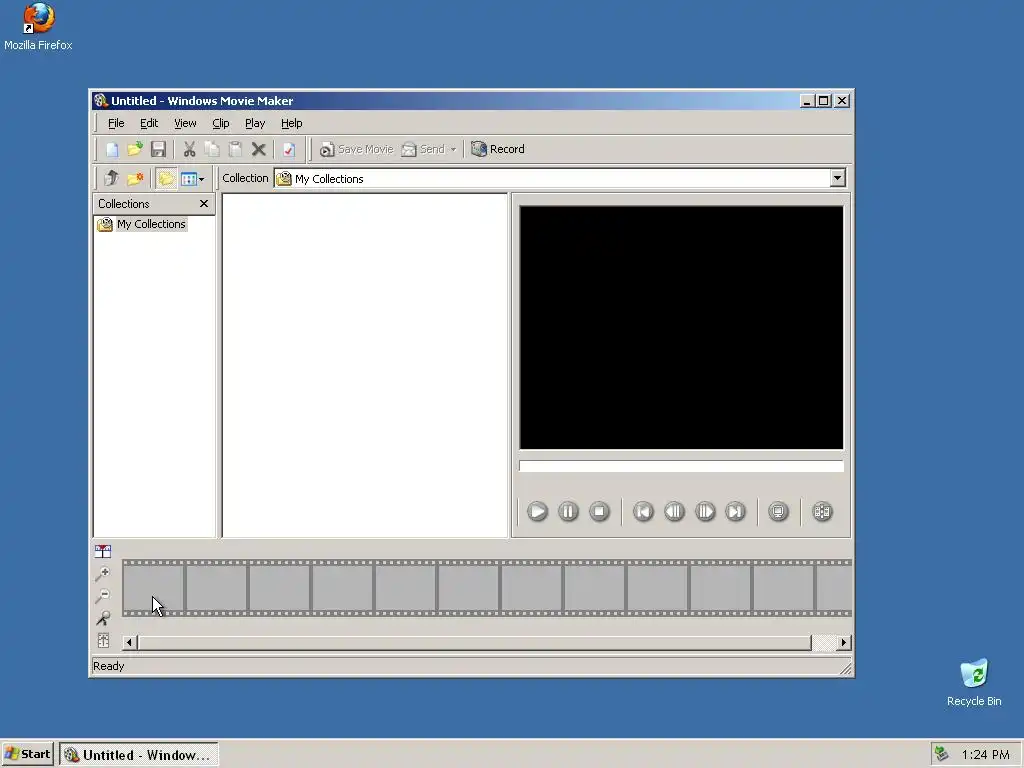Screen dimensions: 1024x768
Task: Click the Mozilla Firefox desktop icon
Action: [38, 27]
